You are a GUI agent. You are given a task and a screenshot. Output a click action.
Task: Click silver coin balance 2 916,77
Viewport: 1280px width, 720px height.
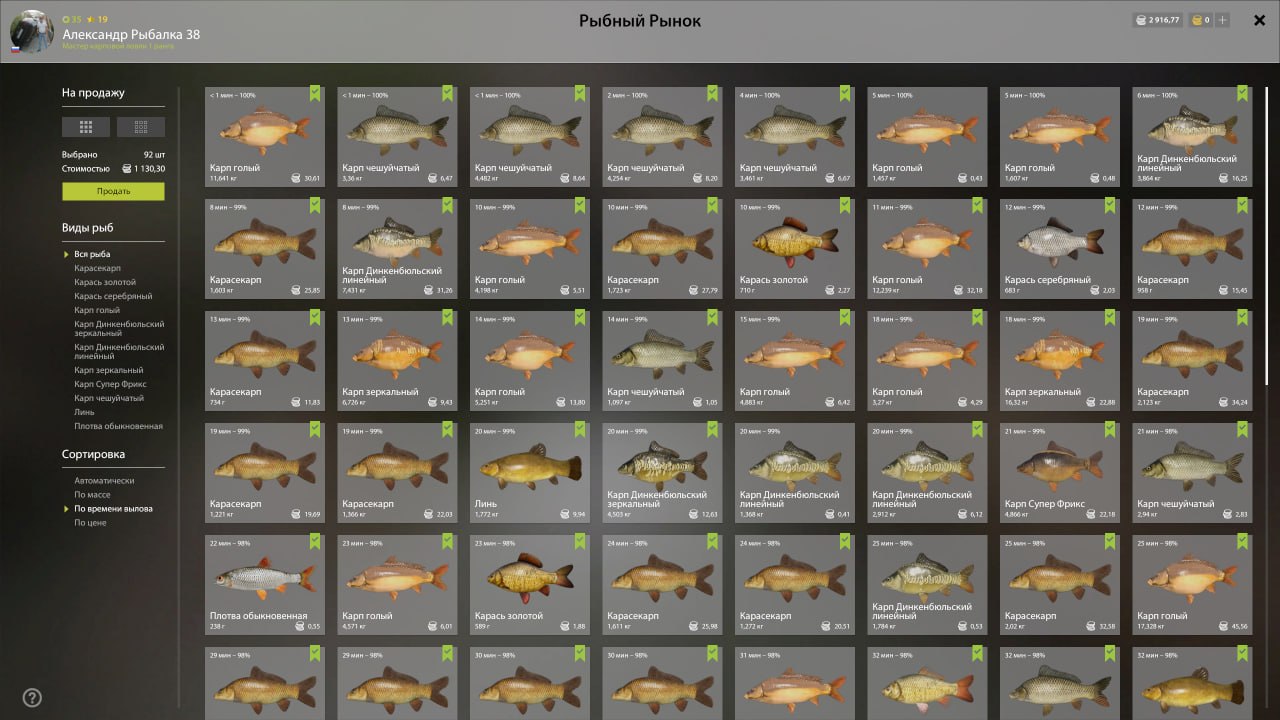pyautogui.click(x=1157, y=20)
